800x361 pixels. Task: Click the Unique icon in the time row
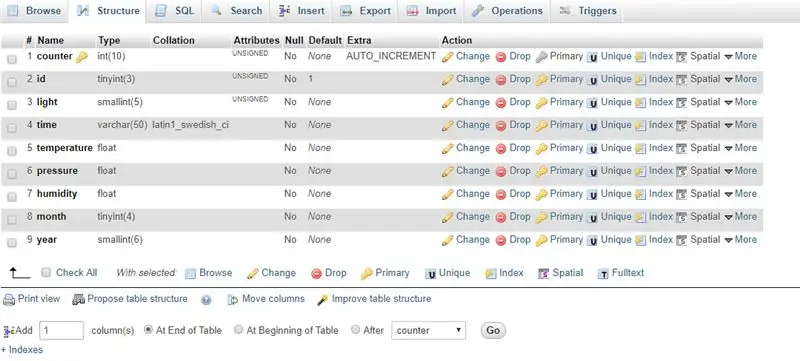592,125
